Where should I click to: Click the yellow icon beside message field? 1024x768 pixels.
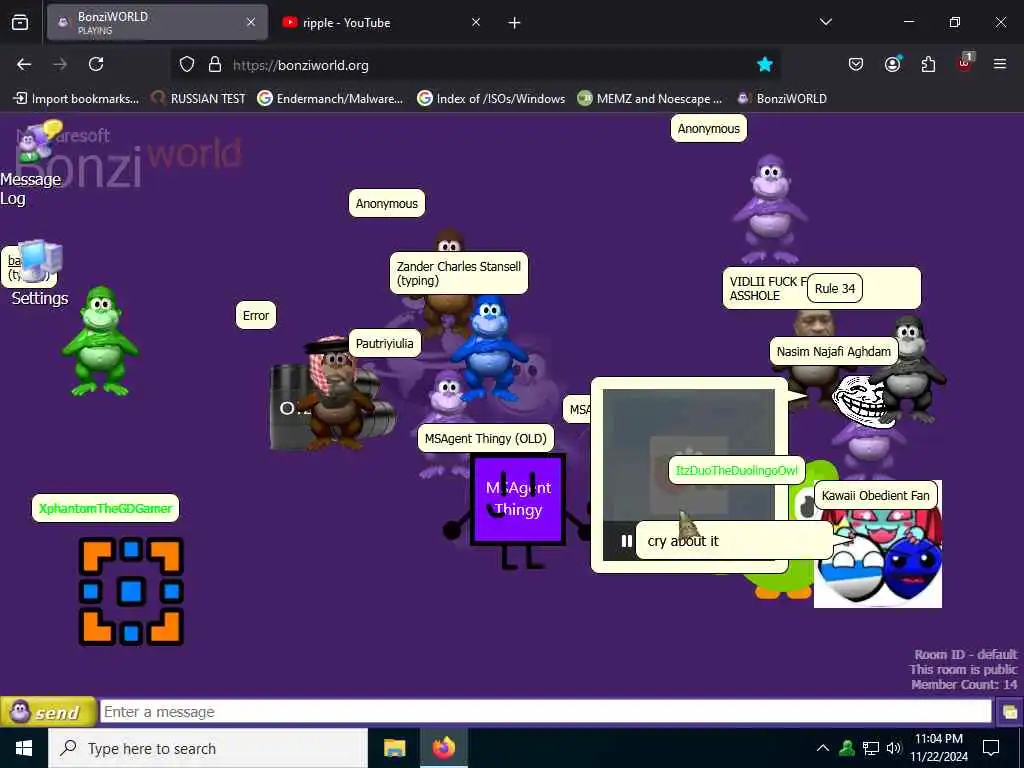(1009, 712)
